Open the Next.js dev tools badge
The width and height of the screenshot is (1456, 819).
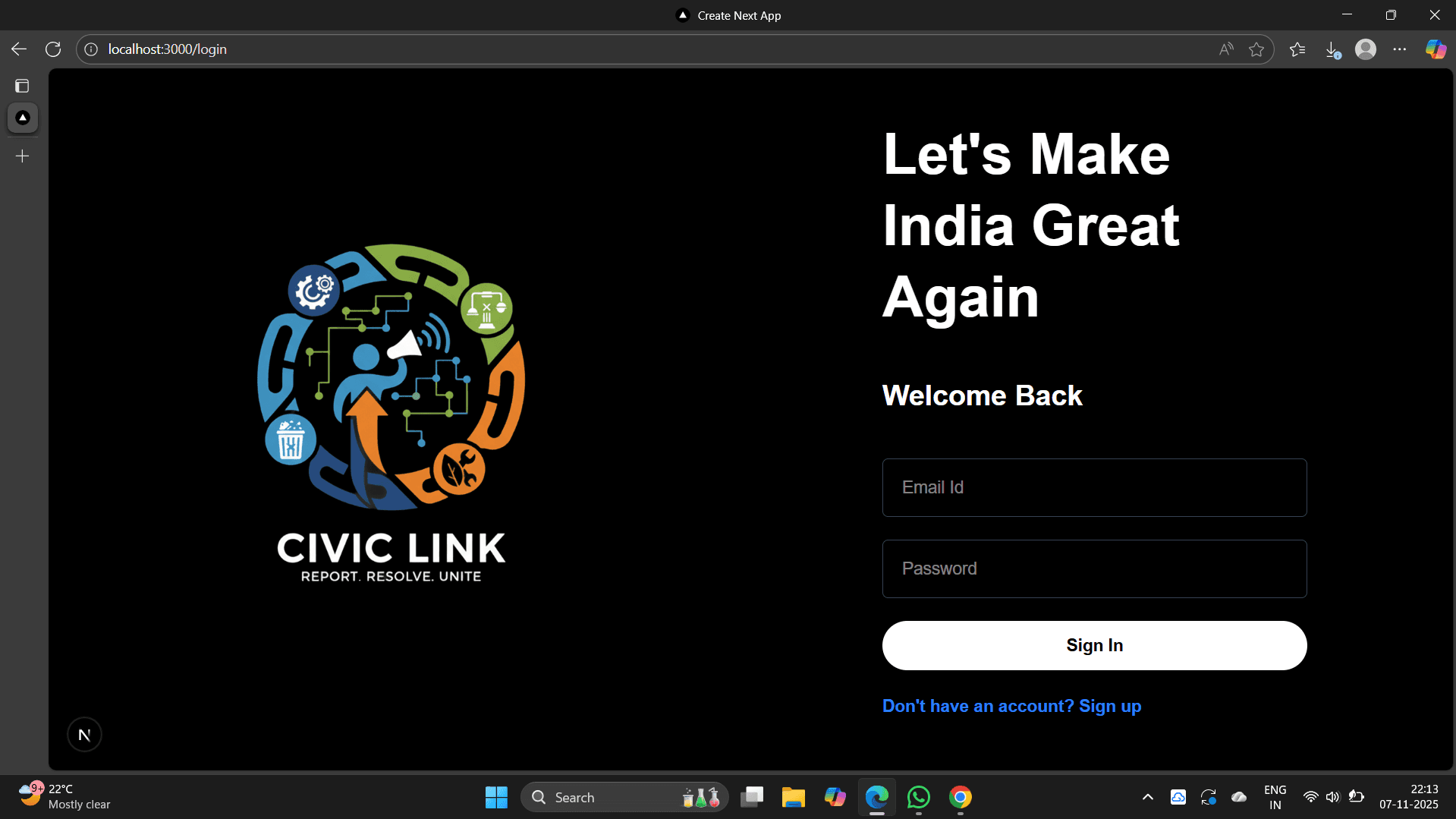coord(83,733)
